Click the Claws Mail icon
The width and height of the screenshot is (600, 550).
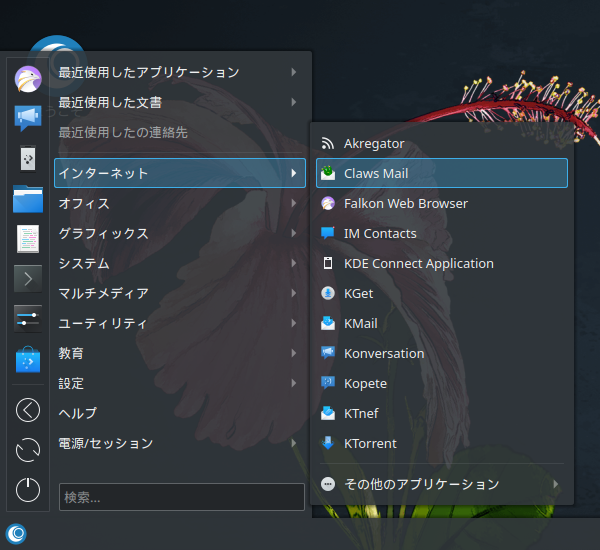[x=328, y=173]
